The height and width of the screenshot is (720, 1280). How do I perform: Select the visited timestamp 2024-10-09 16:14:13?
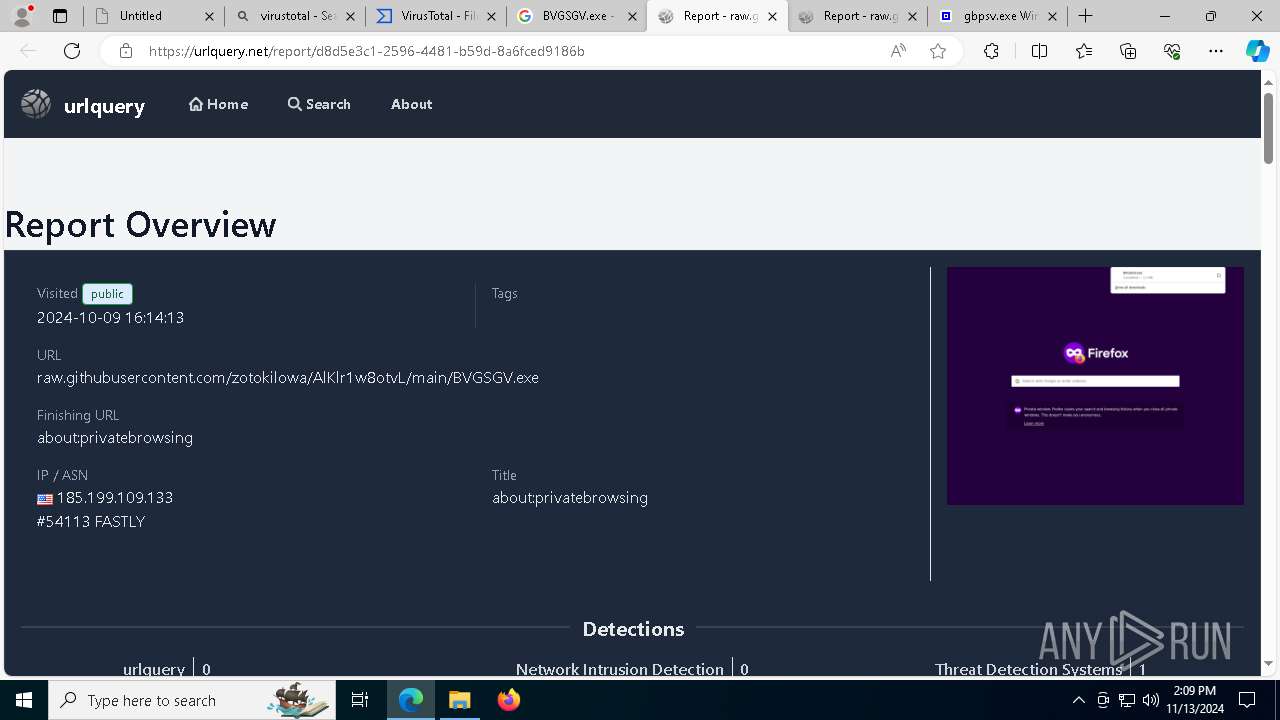(x=110, y=318)
